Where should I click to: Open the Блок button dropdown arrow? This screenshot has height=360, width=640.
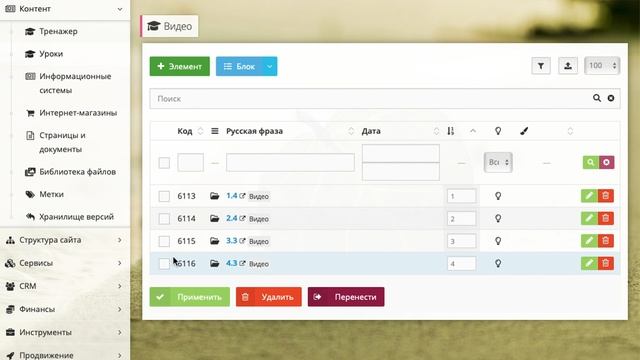269,66
